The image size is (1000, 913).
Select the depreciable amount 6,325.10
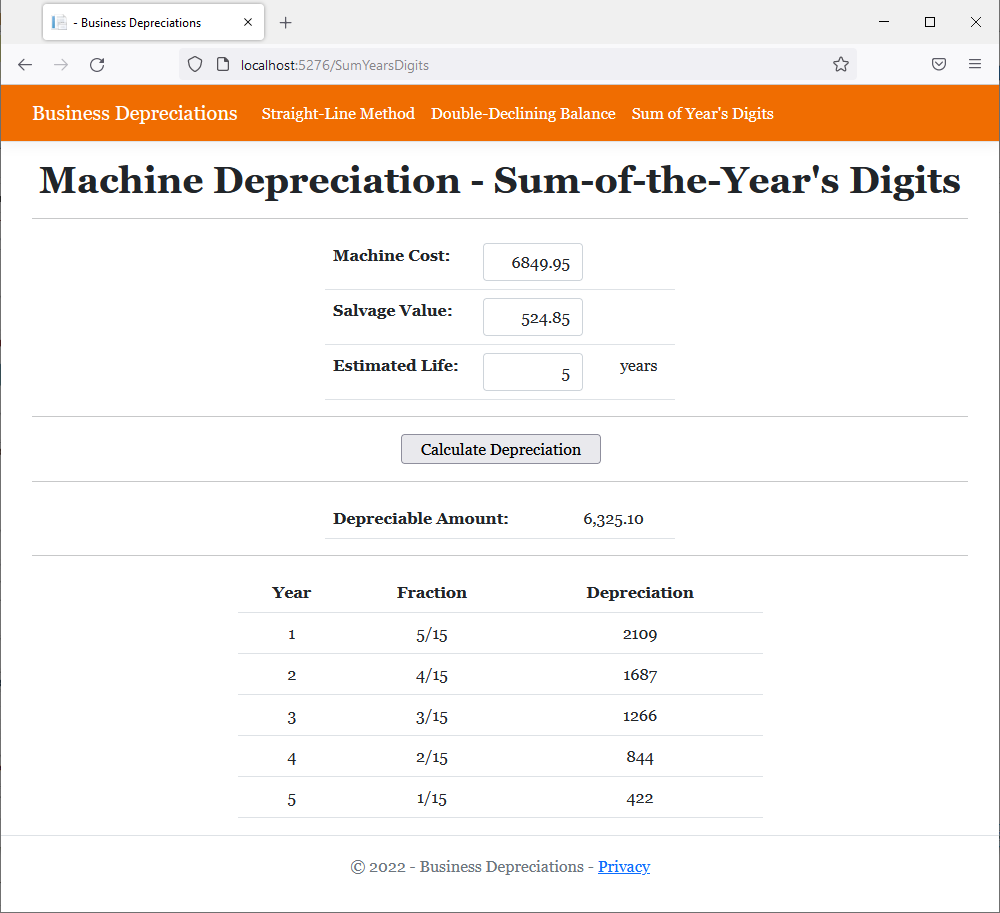(x=613, y=519)
